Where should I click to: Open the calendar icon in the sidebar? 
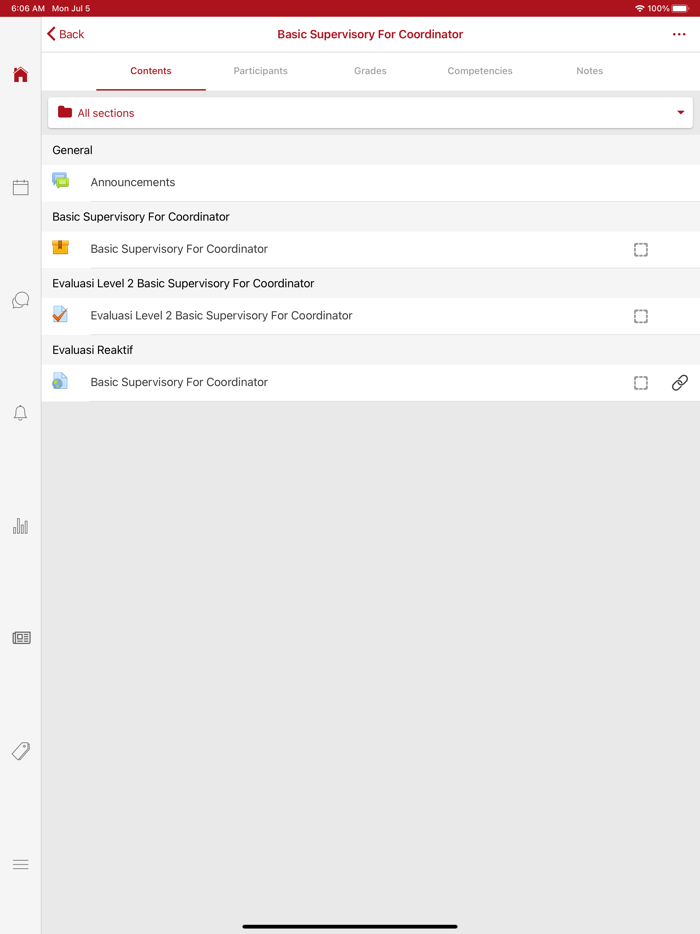(x=20, y=187)
